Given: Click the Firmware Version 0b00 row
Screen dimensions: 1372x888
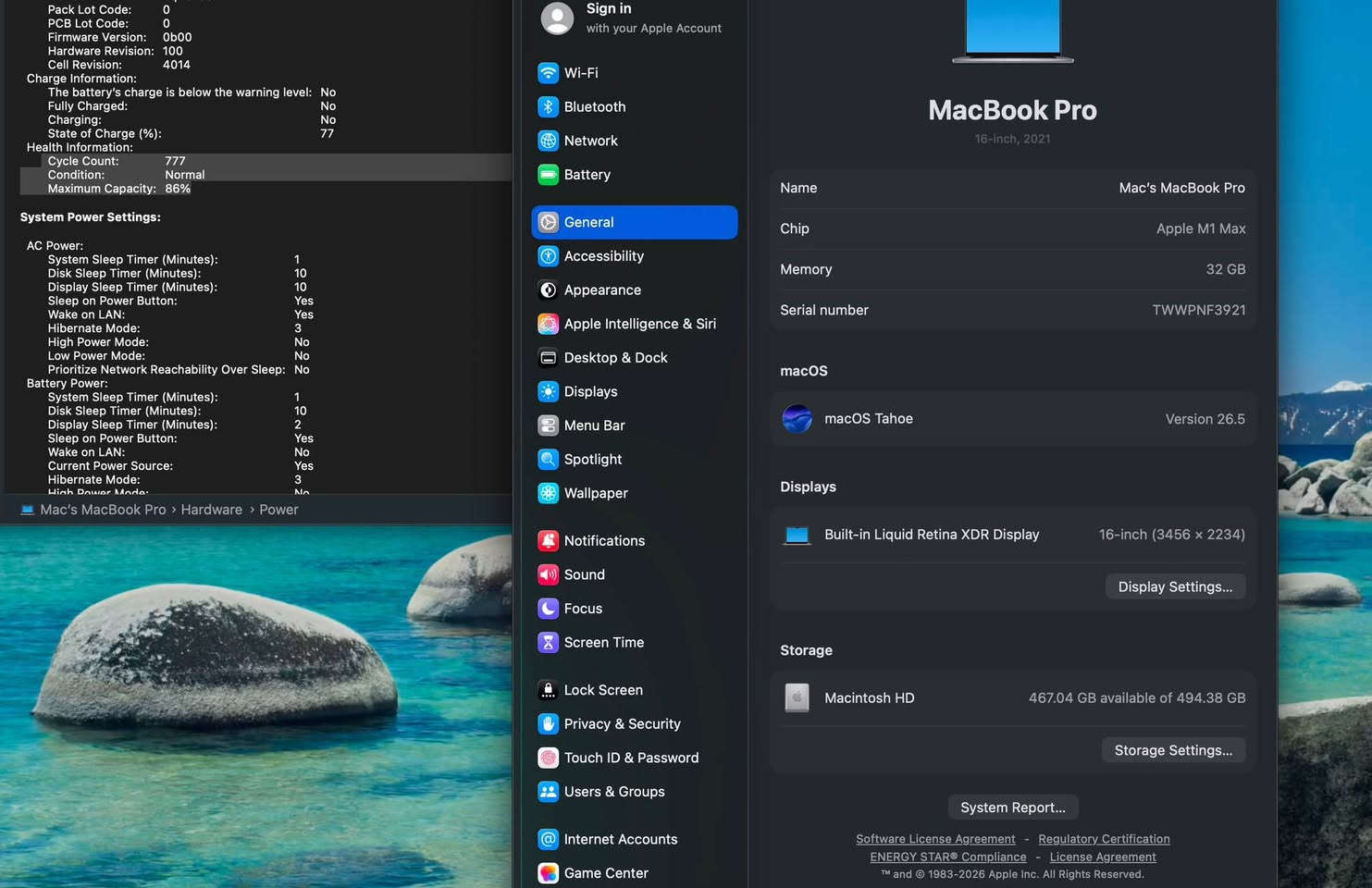Looking at the screenshot, I should coord(120,37).
